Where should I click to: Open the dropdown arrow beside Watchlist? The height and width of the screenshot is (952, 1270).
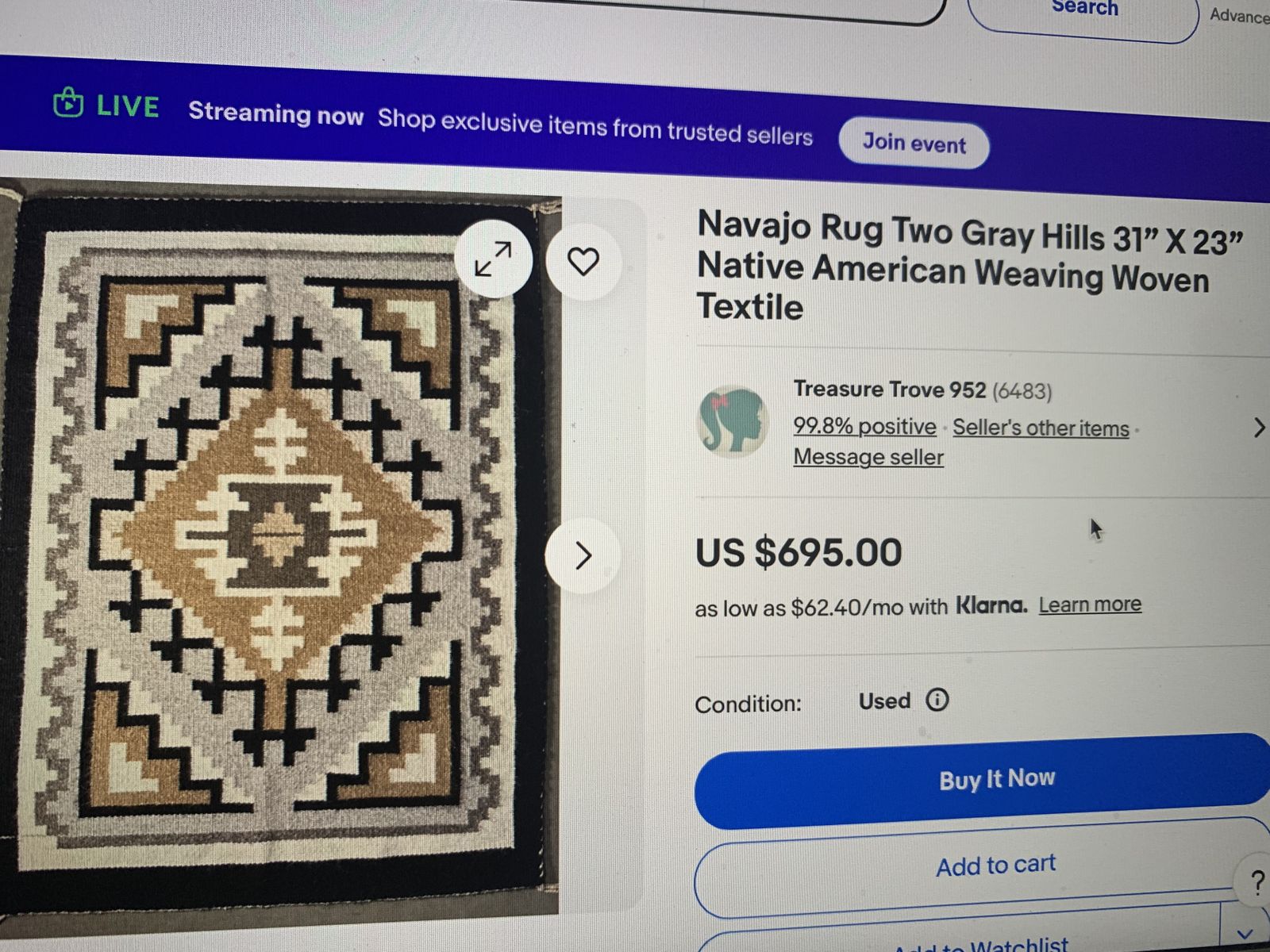(x=1245, y=934)
